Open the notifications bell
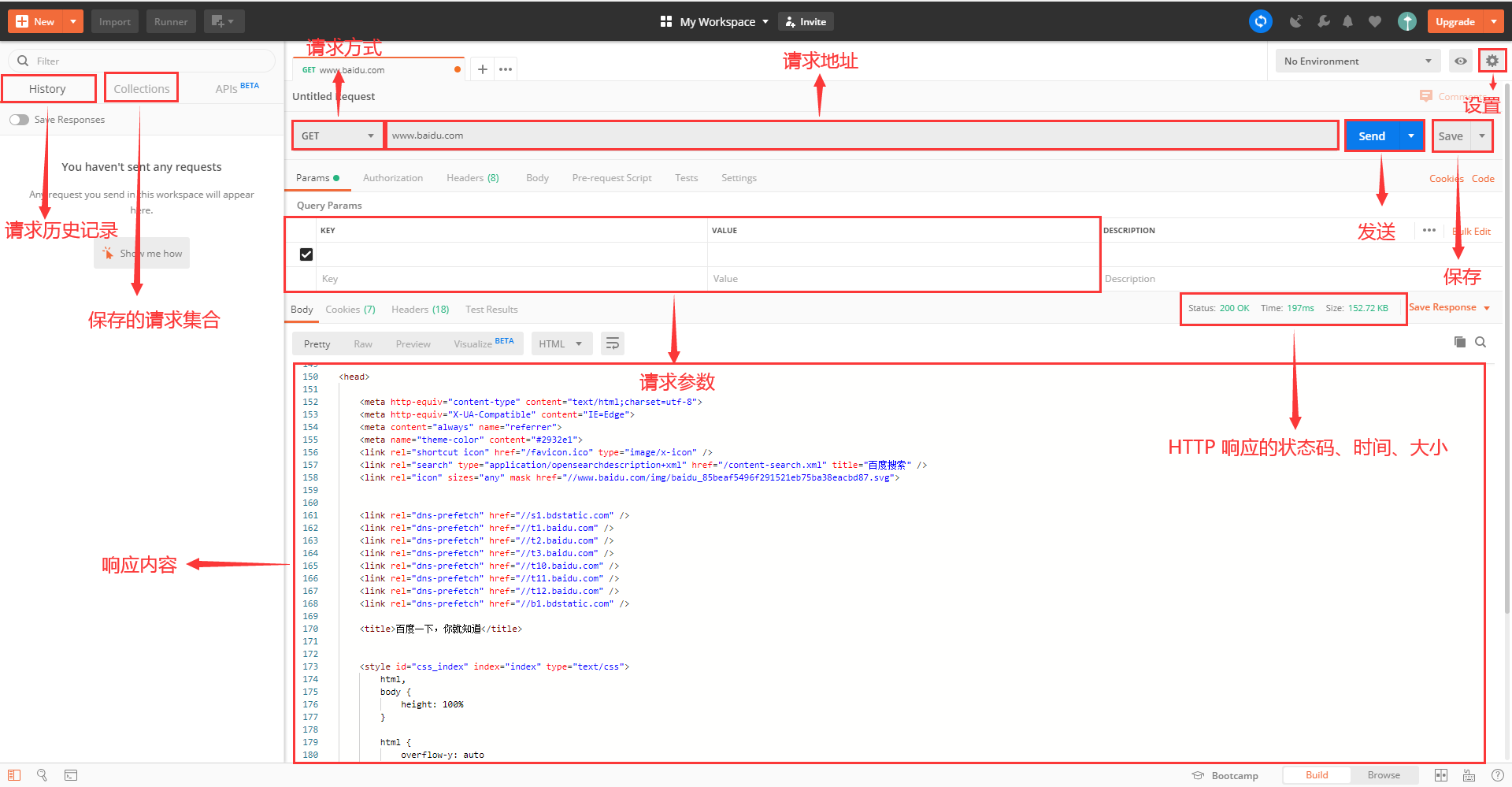1512x787 pixels. click(x=1348, y=21)
